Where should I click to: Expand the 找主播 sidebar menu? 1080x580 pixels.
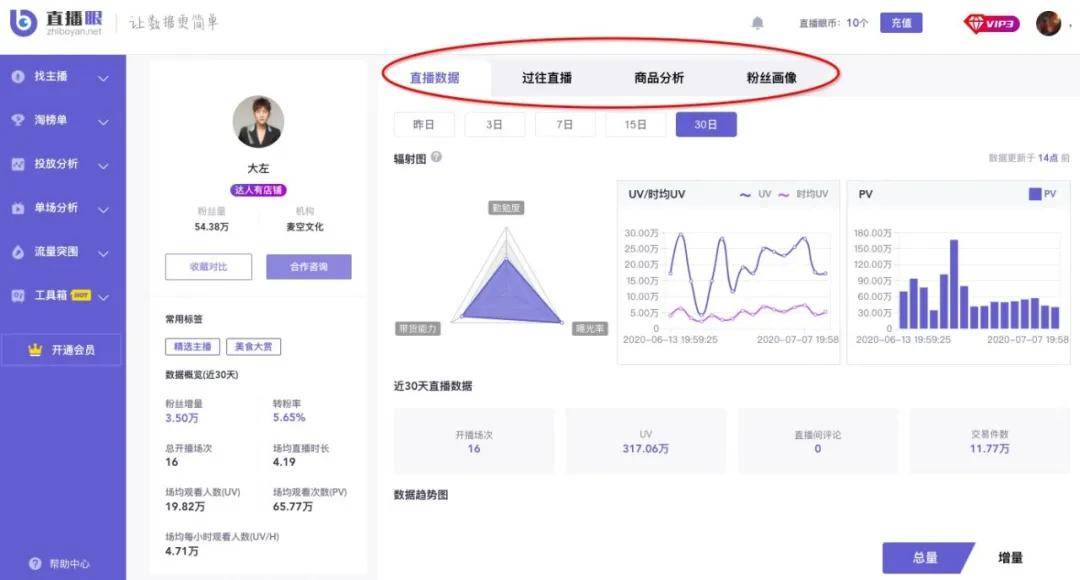[x=103, y=77]
